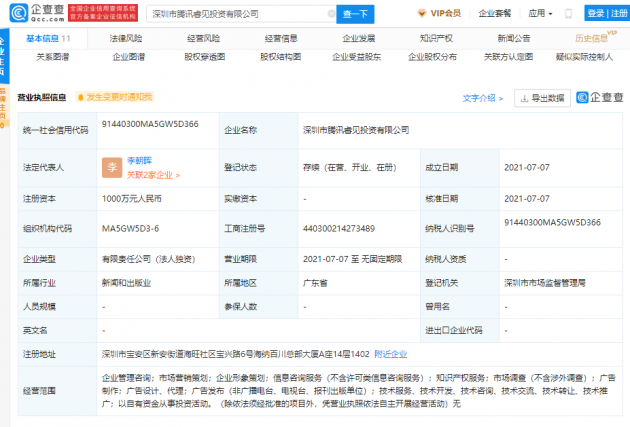Open 企业股权分布 sub-menu item

(x=432, y=57)
